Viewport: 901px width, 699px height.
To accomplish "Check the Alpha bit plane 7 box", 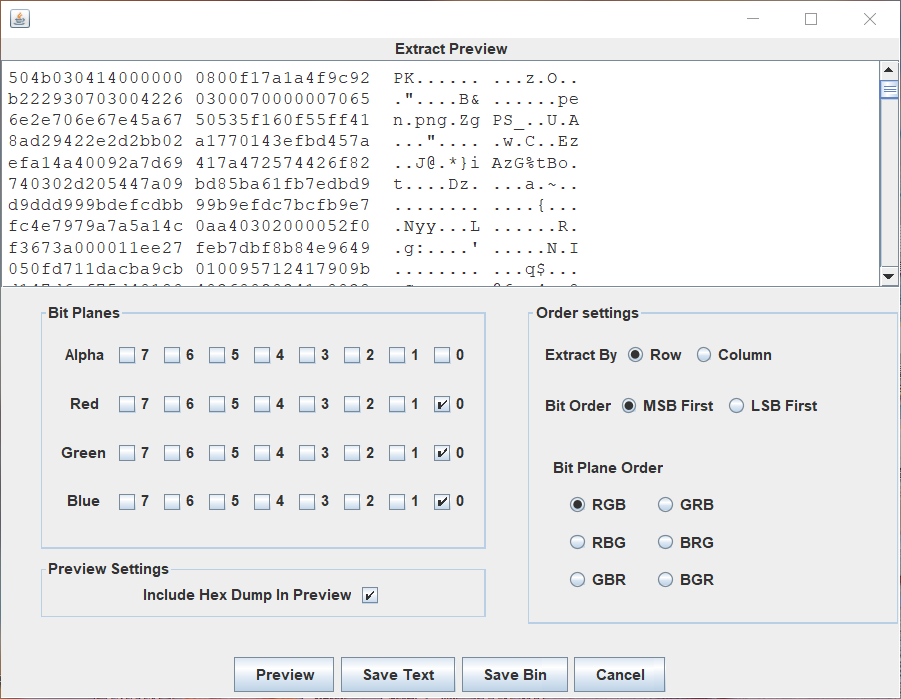I will tap(127, 355).
